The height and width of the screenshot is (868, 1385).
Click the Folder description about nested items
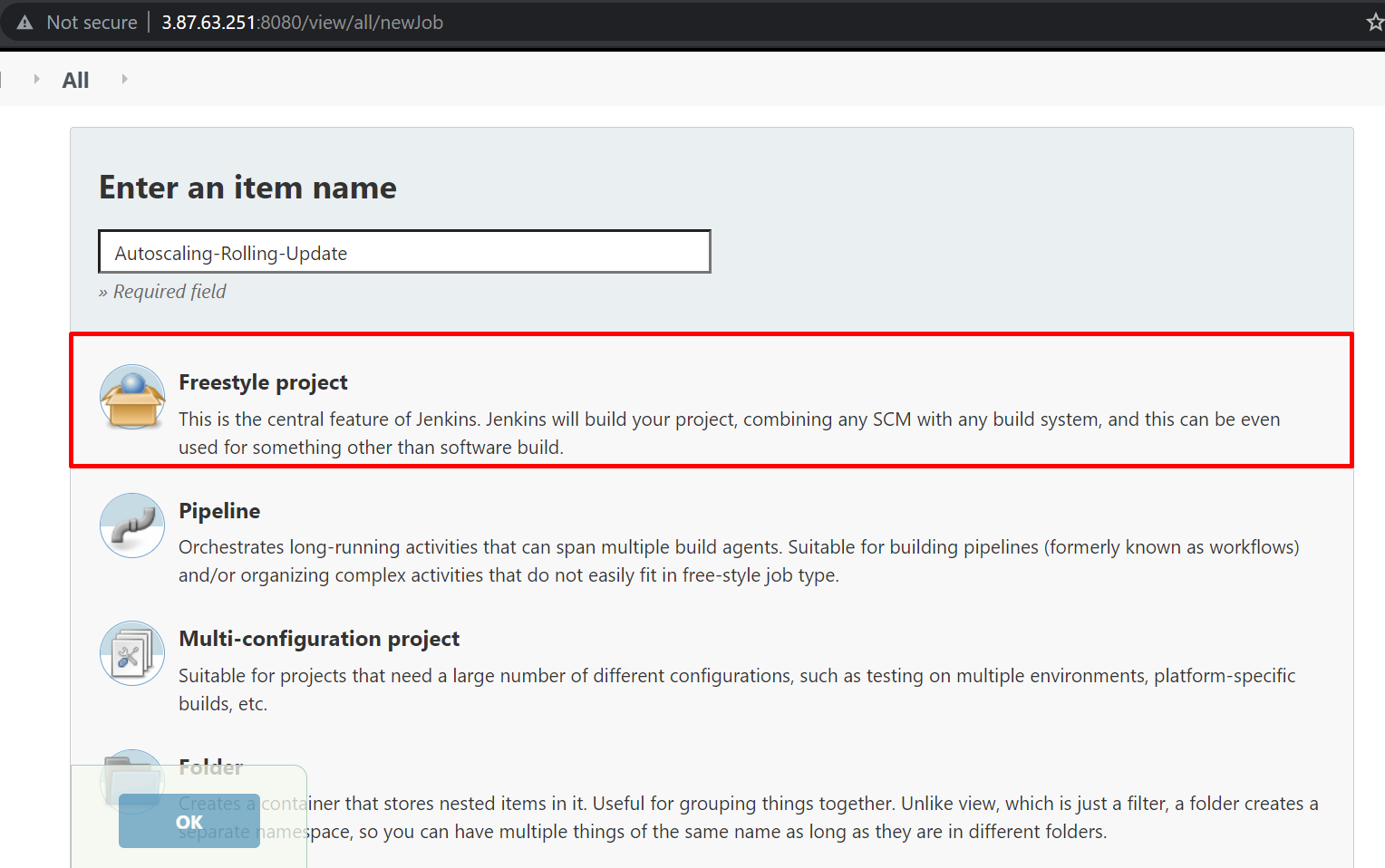[749, 817]
